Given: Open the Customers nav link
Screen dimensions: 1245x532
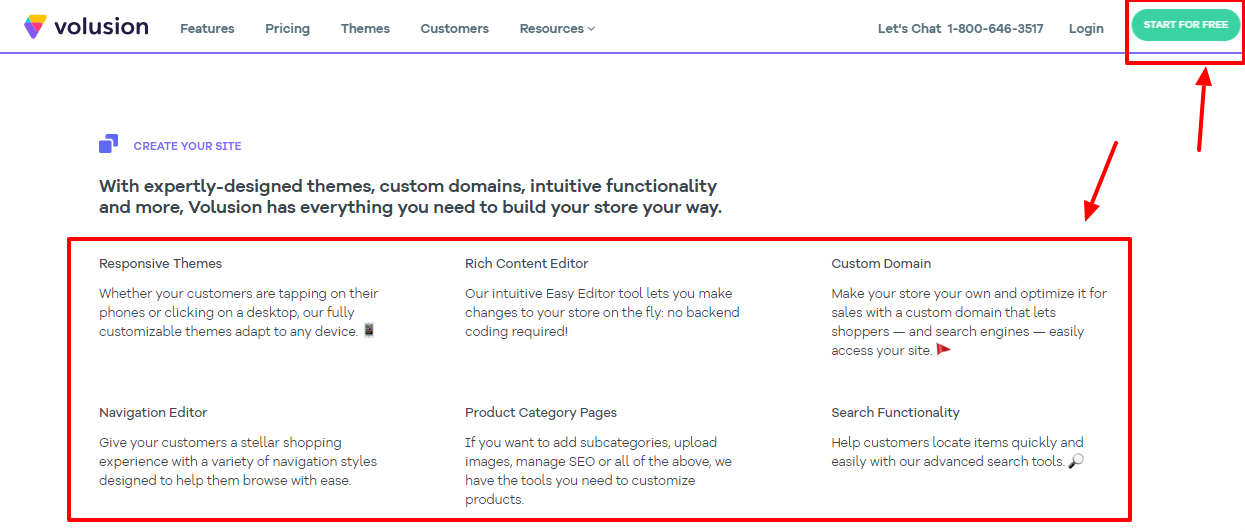Looking at the screenshot, I should (x=454, y=28).
